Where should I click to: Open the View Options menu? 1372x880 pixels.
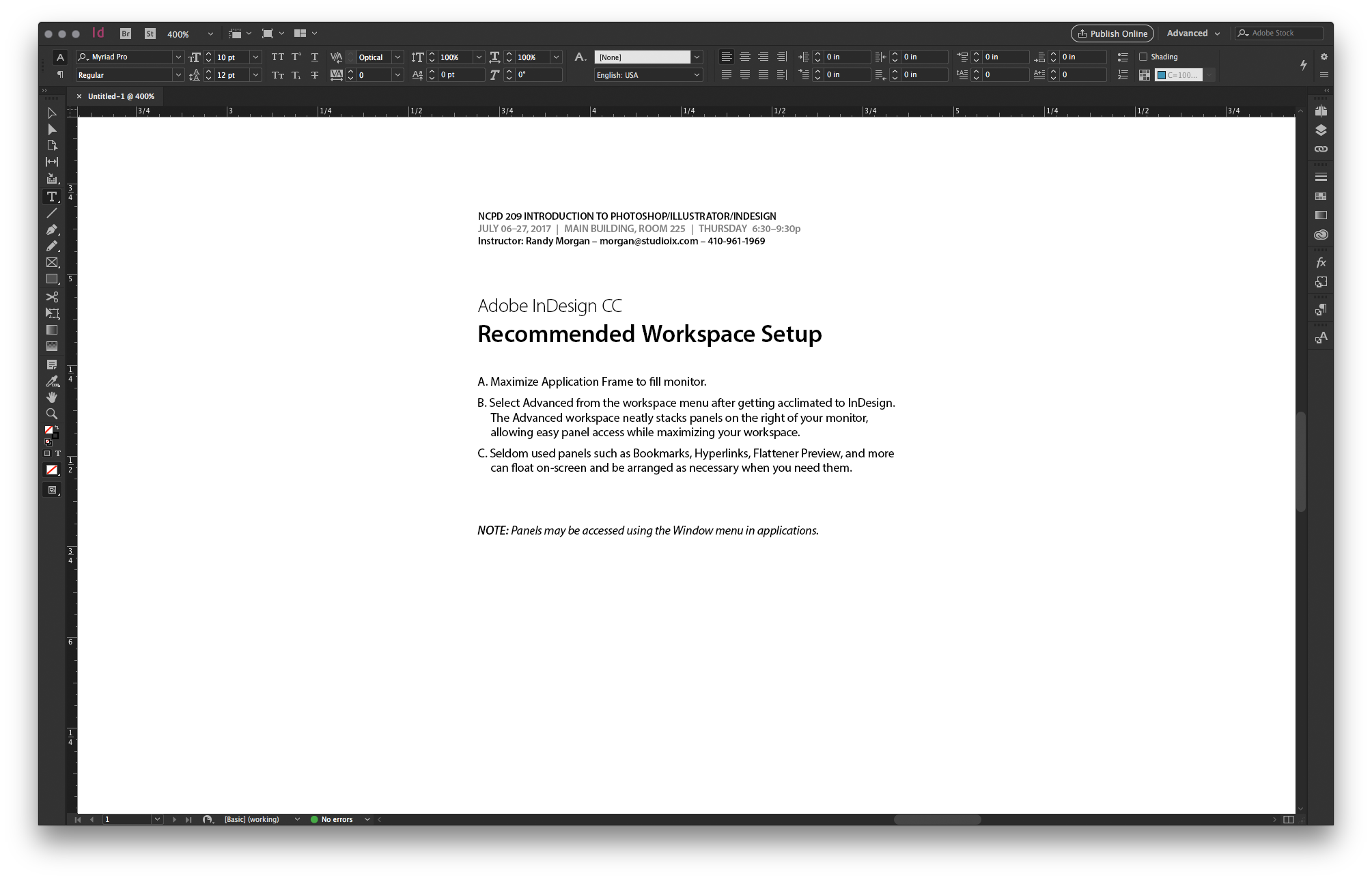point(240,33)
